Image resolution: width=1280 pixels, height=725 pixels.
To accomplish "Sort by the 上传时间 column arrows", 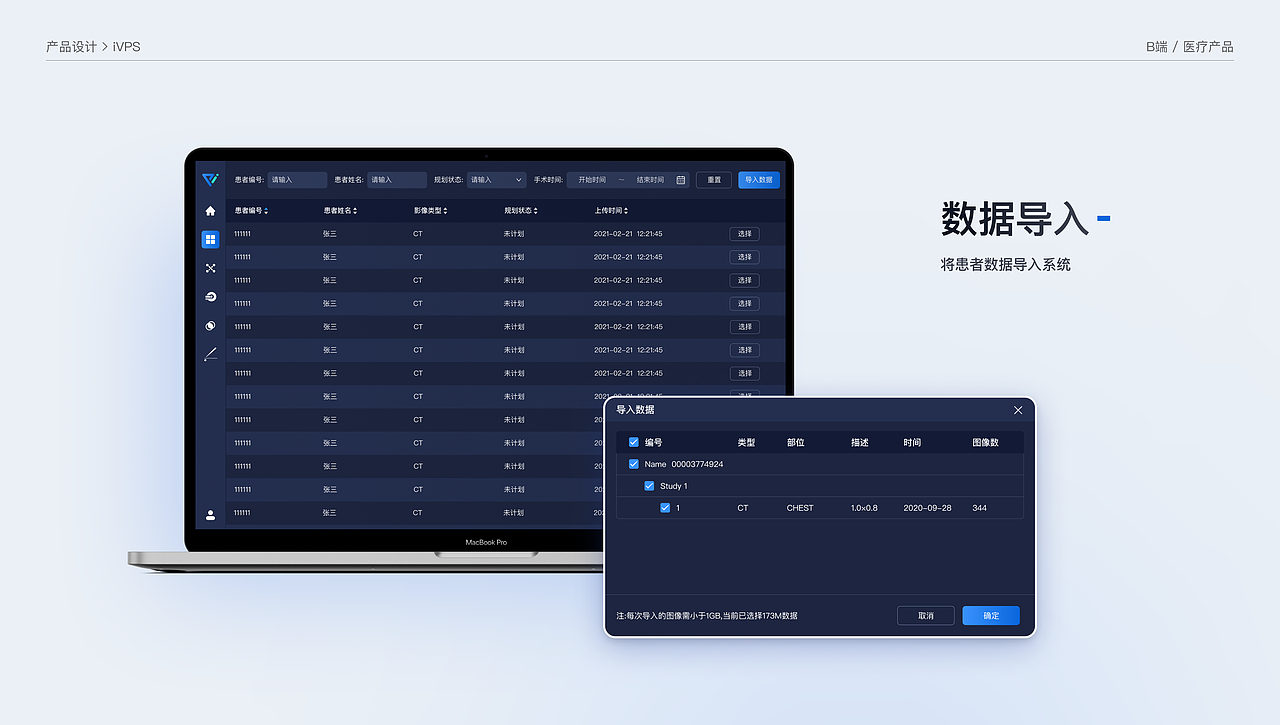I will (x=626, y=211).
